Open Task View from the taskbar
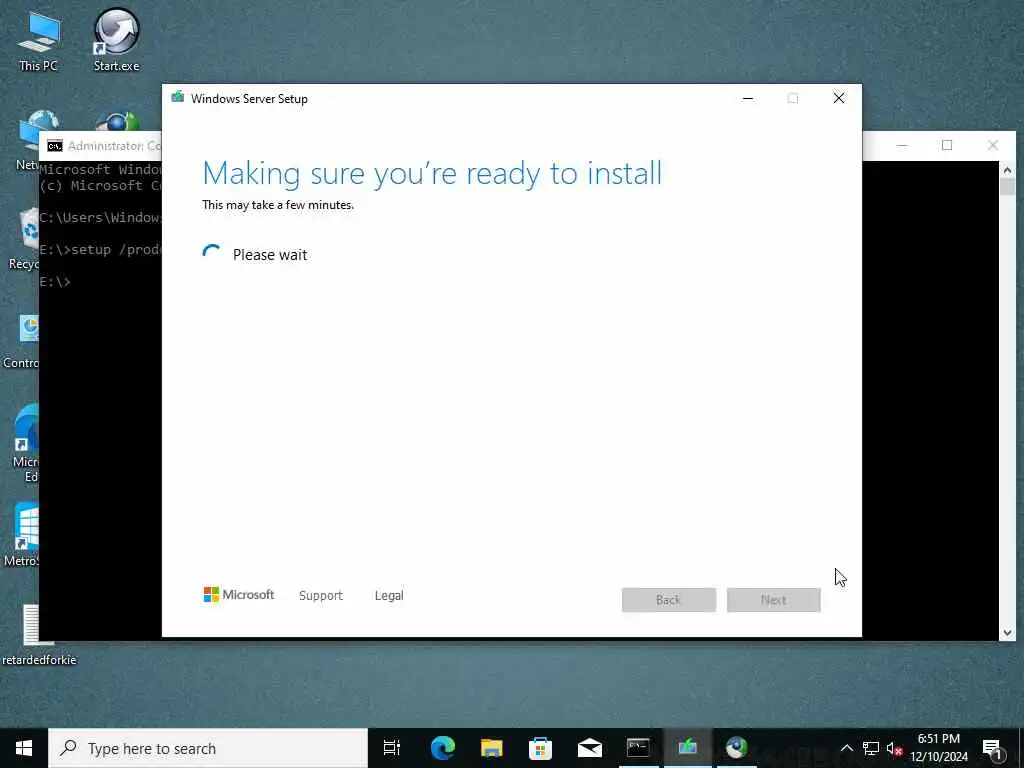Screen dimensions: 1024x768 (392, 748)
